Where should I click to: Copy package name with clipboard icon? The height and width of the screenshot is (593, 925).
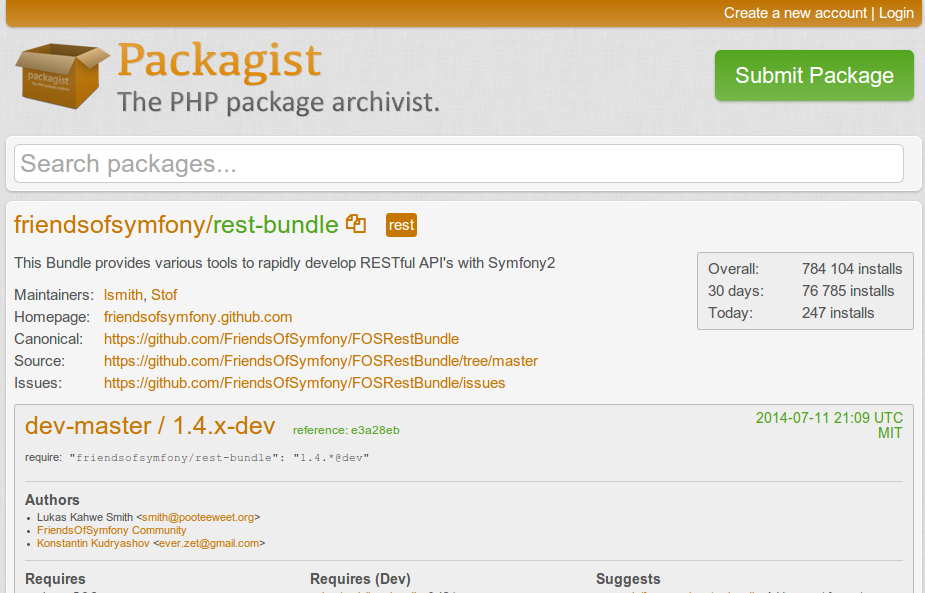356,224
